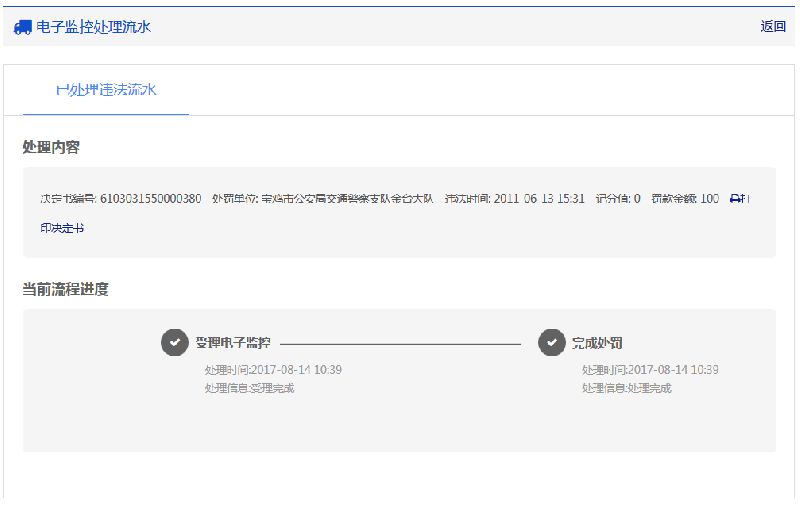Click the checkmark icon for 受理电子监控

coord(174,343)
